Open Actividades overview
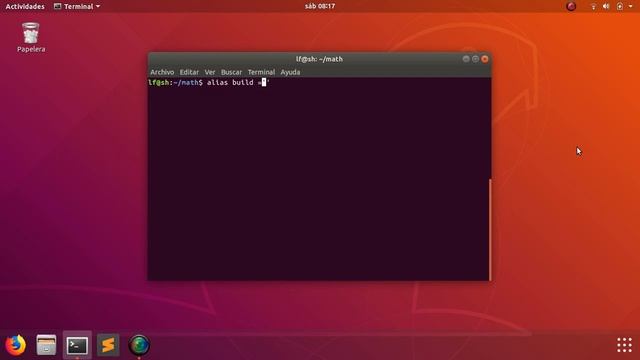The width and height of the screenshot is (640, 360). click(25, 7)
